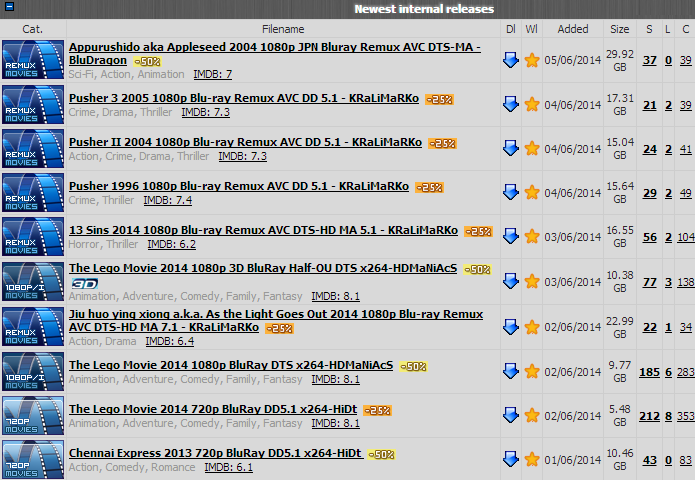
Task: Star The Lego Movie 3D Half-OU release
Action: 531,281
